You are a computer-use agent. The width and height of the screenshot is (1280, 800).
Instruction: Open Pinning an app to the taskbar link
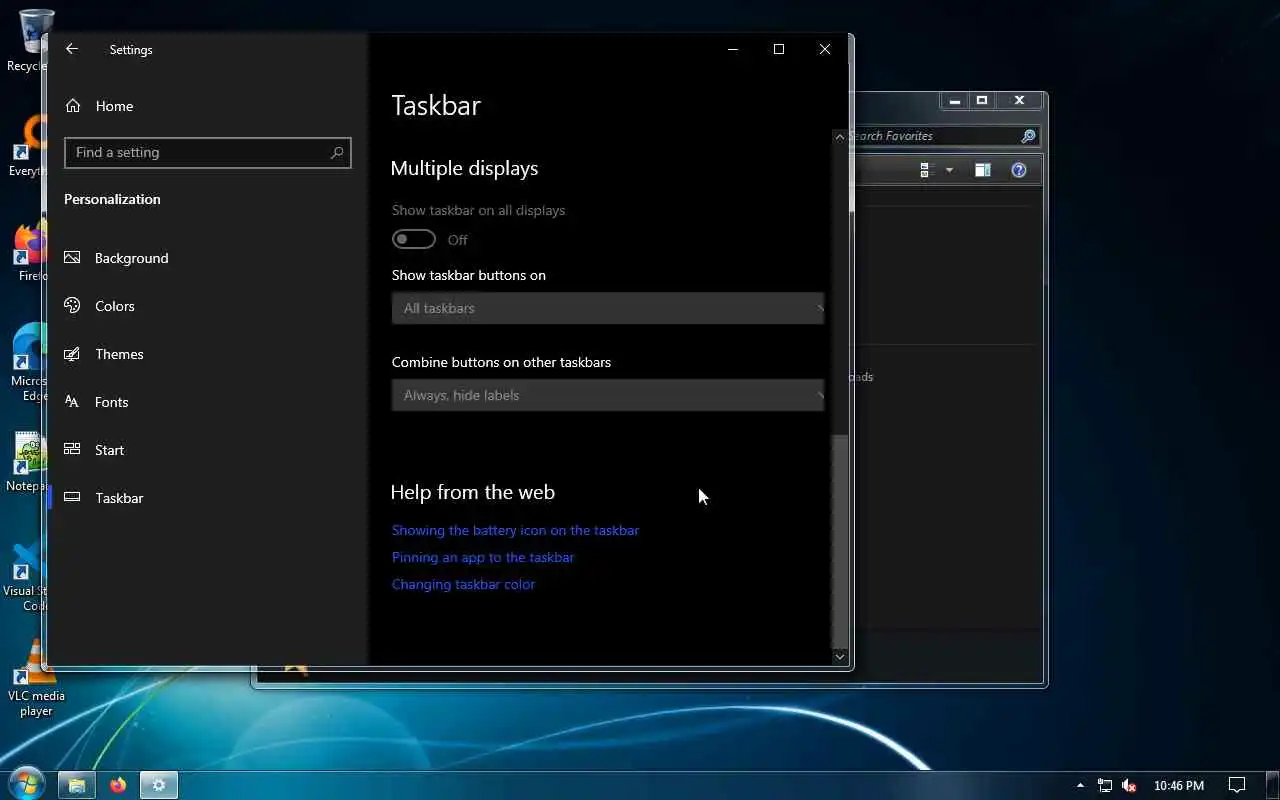[483, 557]
